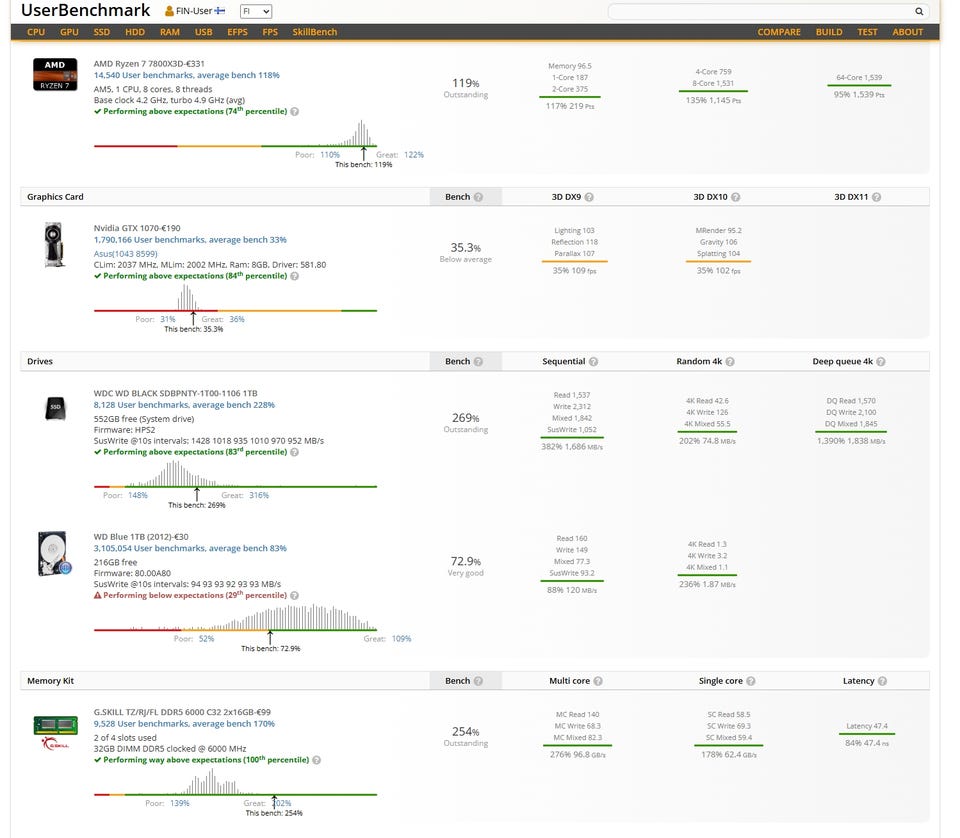Go to the ABOUT page

tap(907, 32)
